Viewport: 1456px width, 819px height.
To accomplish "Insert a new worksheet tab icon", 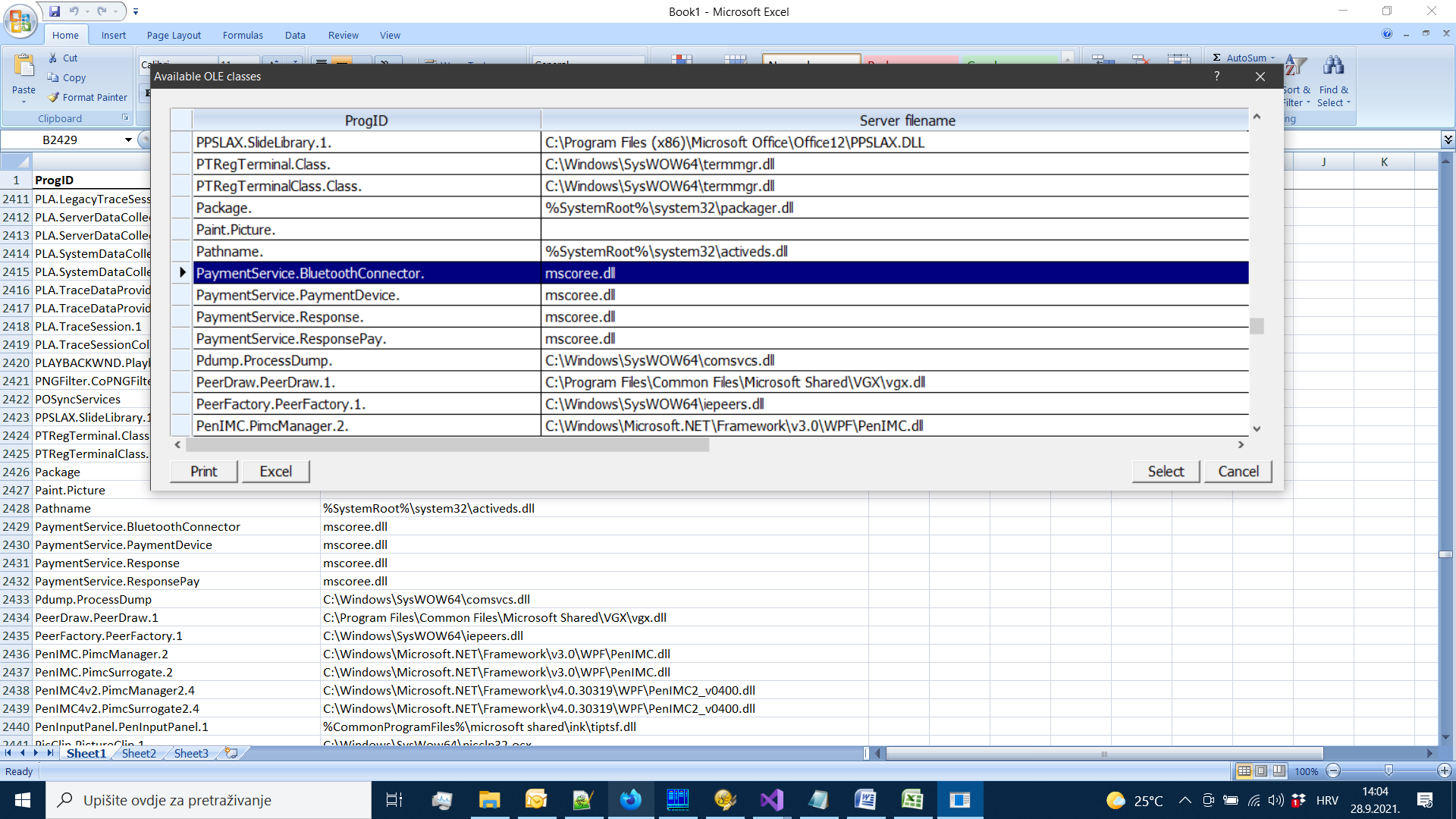I will click(x=231, y=753).
